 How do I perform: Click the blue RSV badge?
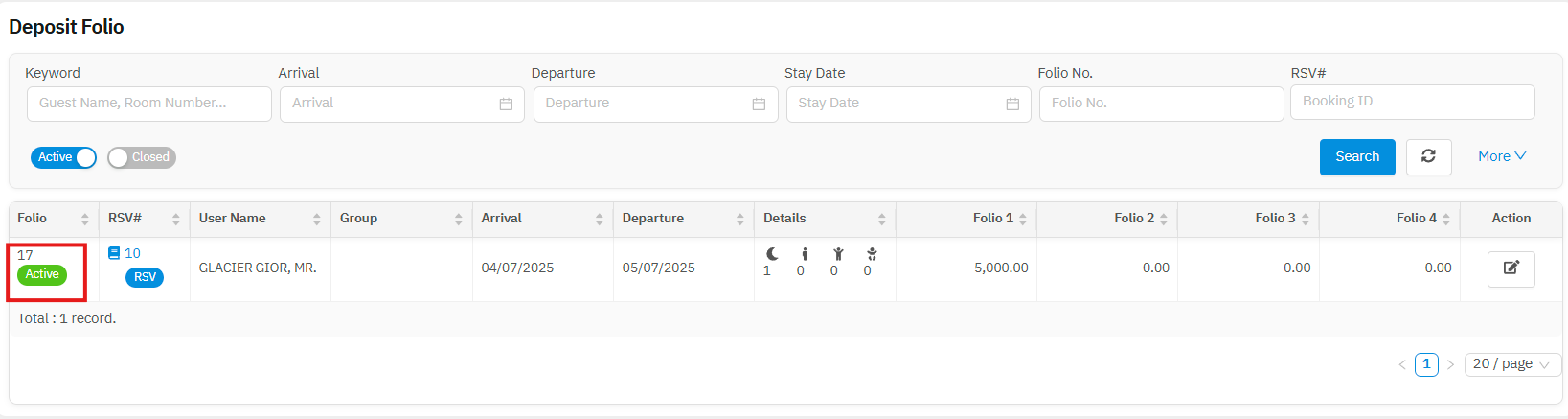[145, 277]
